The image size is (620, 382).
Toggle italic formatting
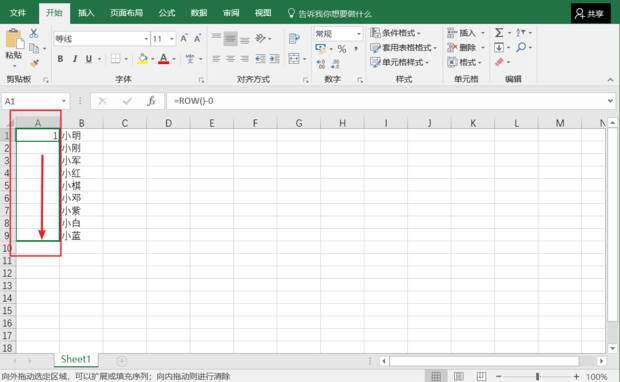(75, 59)
